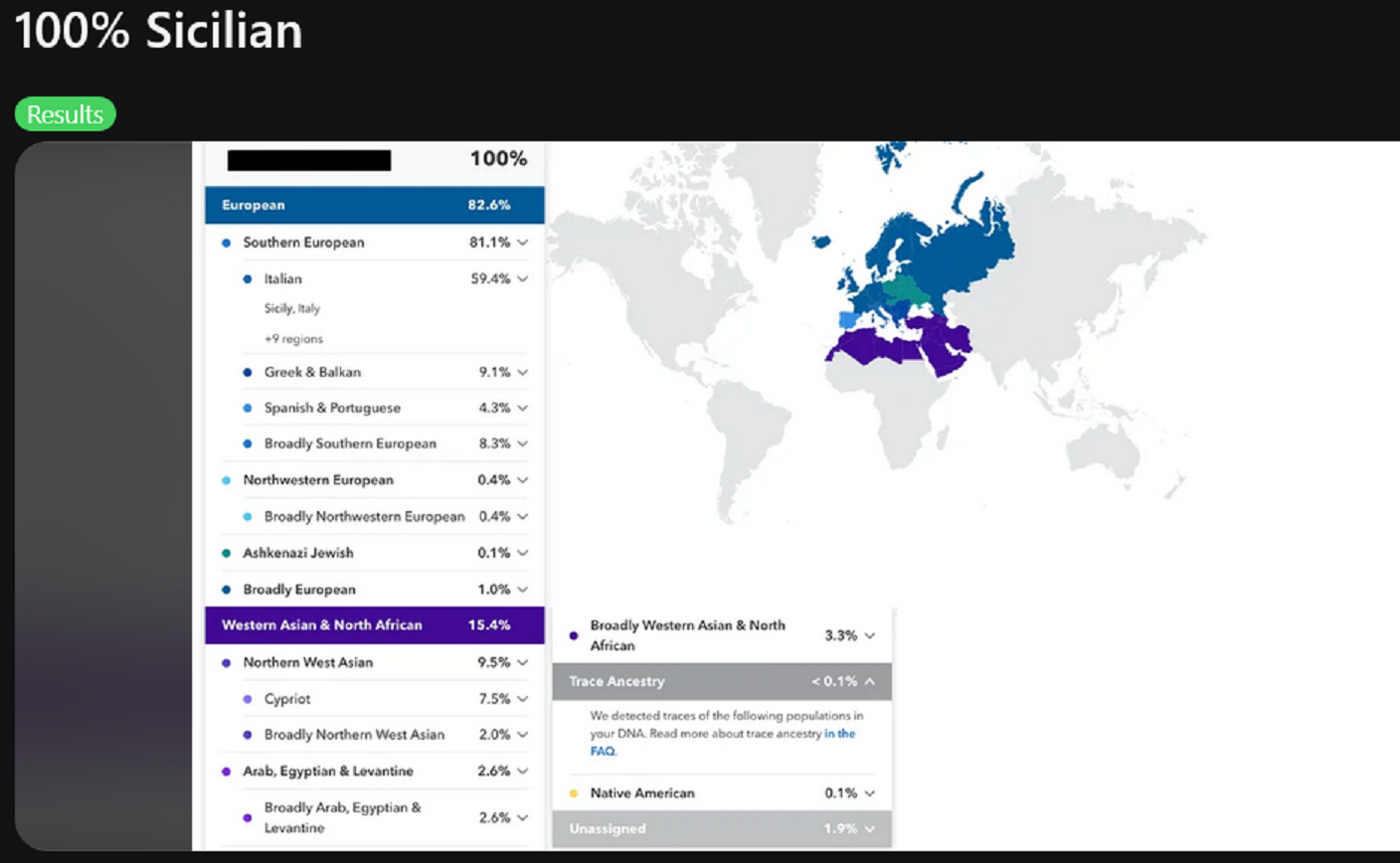This screenshot has width=1400, height=863.
Task: Expand the Broadly Arab, Egyptian & Levantine chevron
Action: (x=523, y=818)
